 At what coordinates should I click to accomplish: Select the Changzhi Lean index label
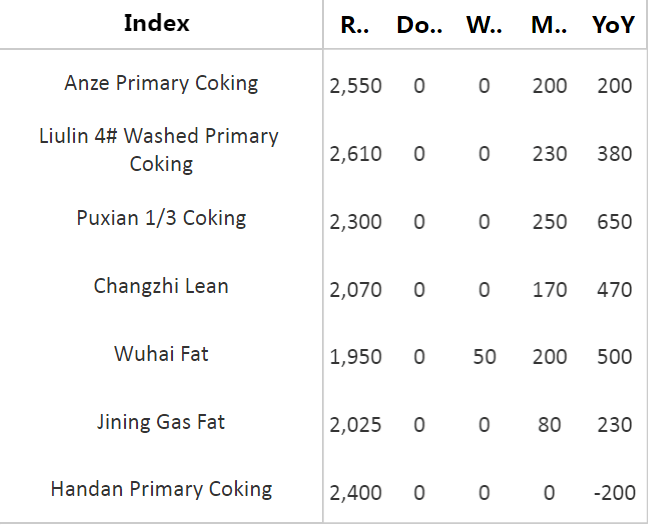pyautogui.click(x=161, y=286)
